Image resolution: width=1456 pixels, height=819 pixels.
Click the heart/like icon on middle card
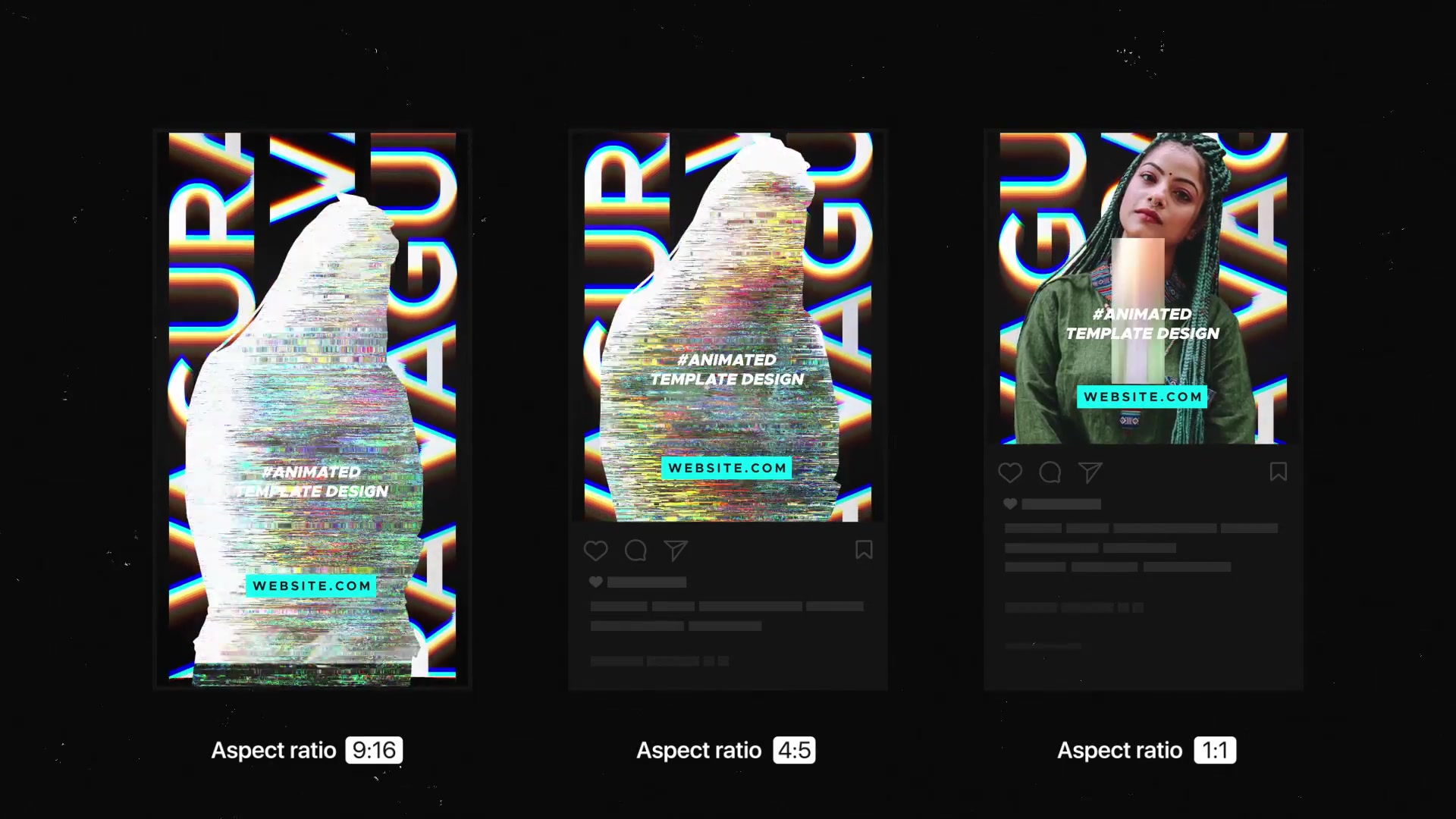point(596,550)
